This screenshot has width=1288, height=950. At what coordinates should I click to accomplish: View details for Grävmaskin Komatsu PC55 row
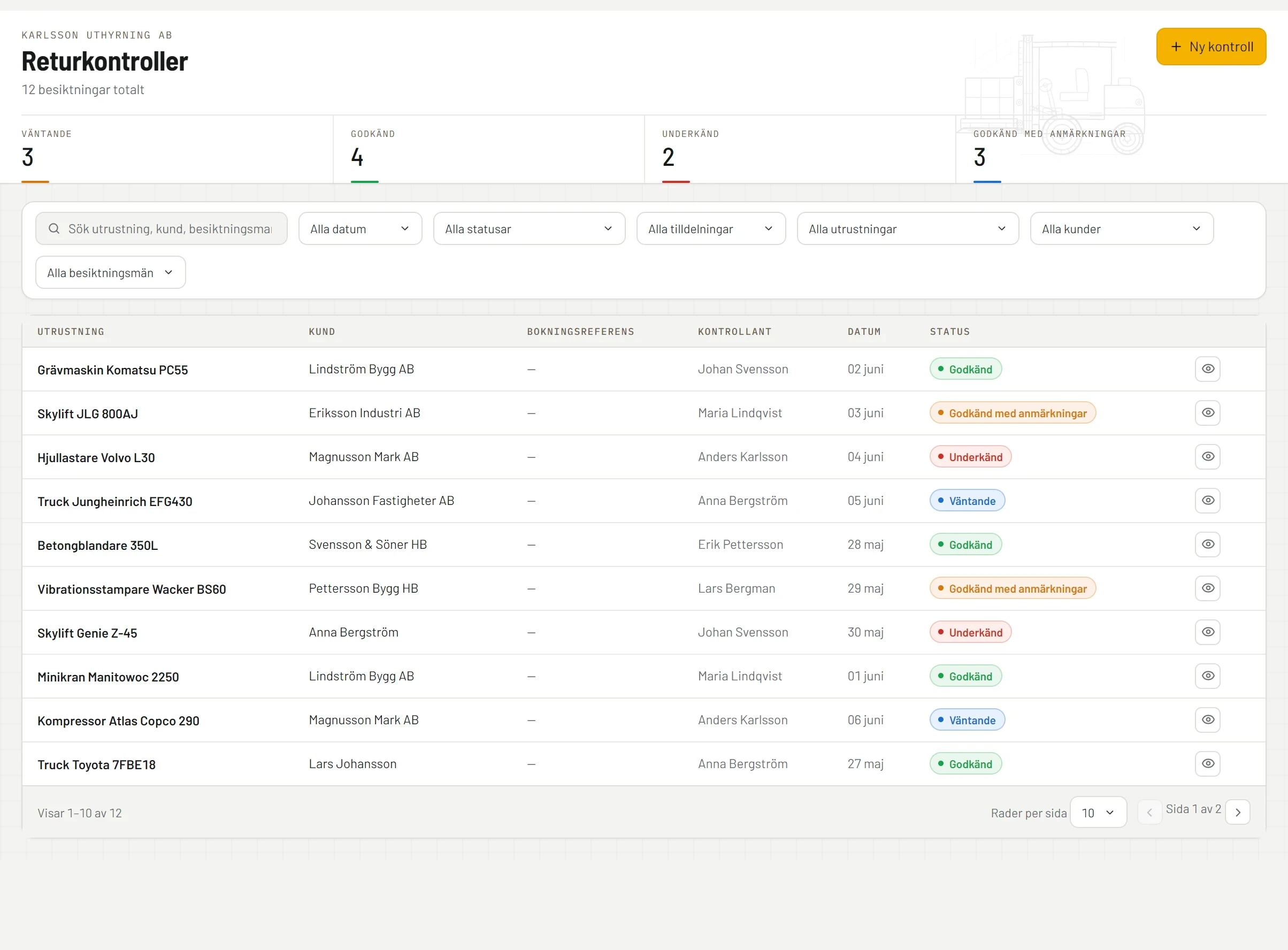[x=1208, y=369]
